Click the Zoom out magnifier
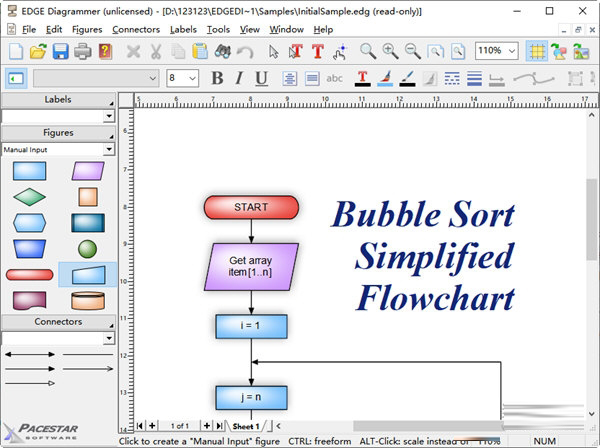 [413, 51]
